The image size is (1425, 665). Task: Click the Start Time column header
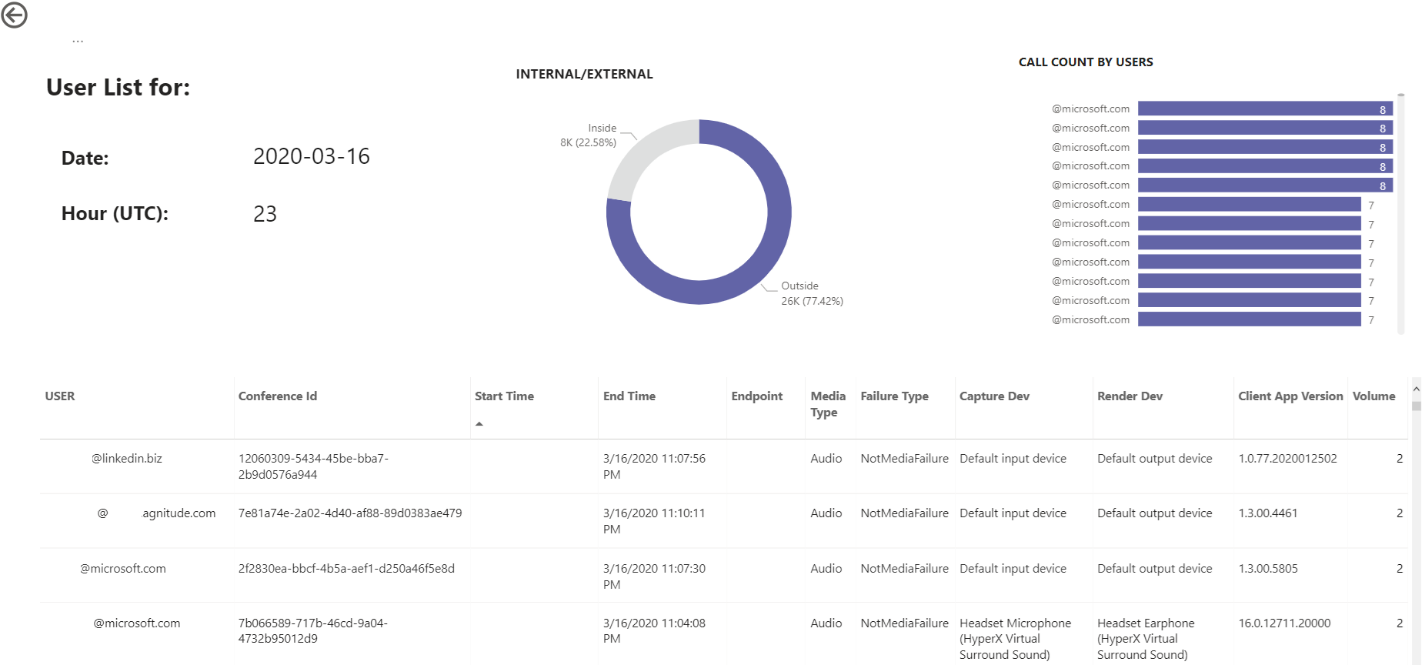(x=504, y=396)
